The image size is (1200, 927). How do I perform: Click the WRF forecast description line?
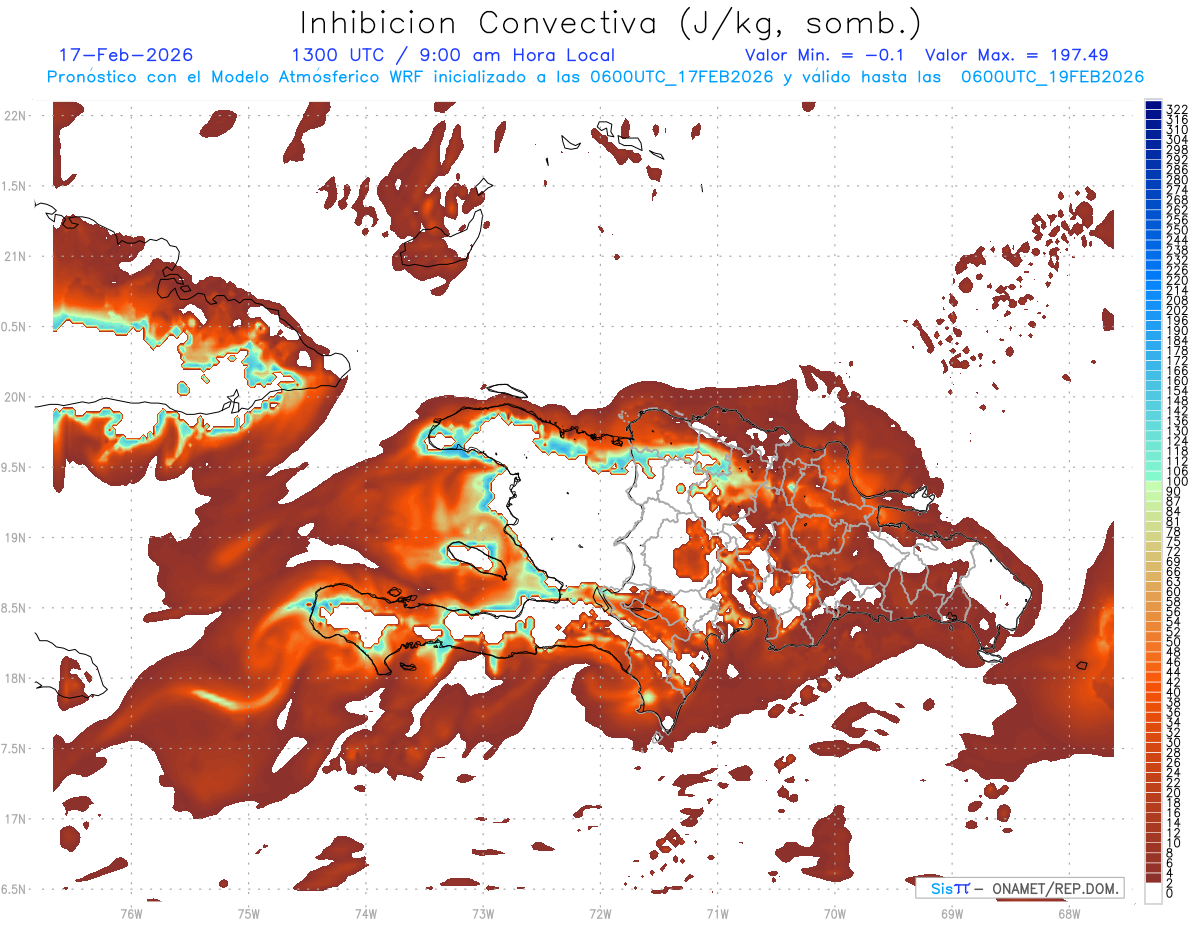pyautogui.click(x=595, y=77)
